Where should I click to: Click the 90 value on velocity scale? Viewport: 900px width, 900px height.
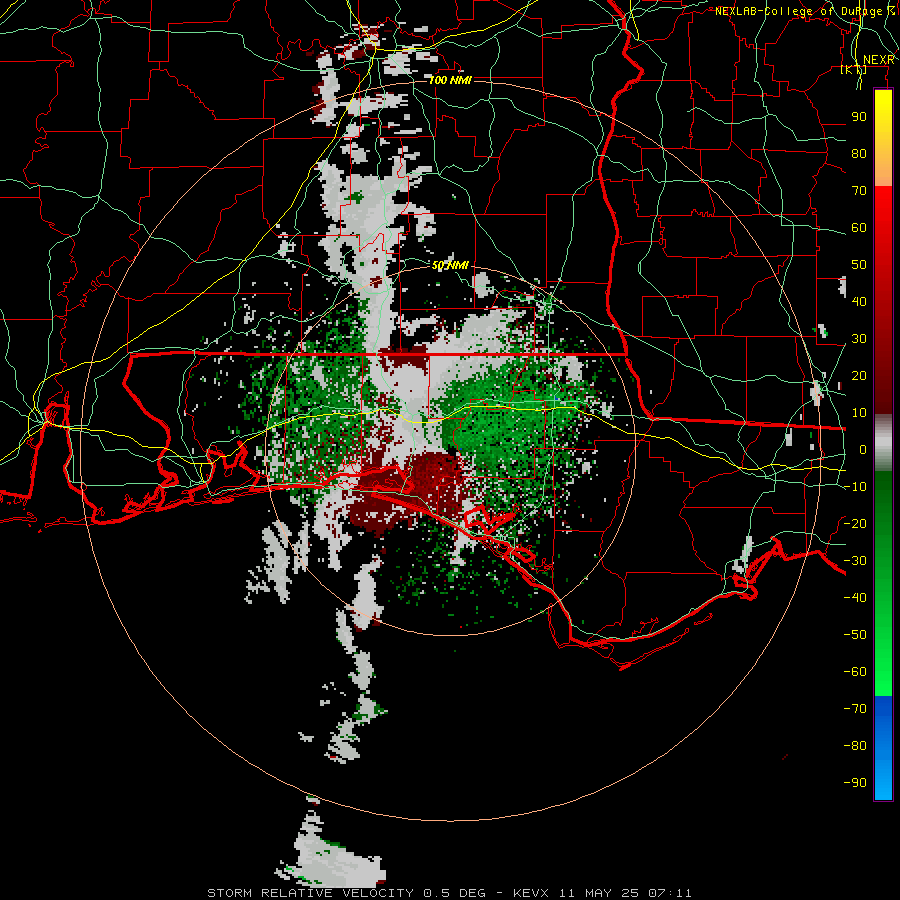click(859, 117)
